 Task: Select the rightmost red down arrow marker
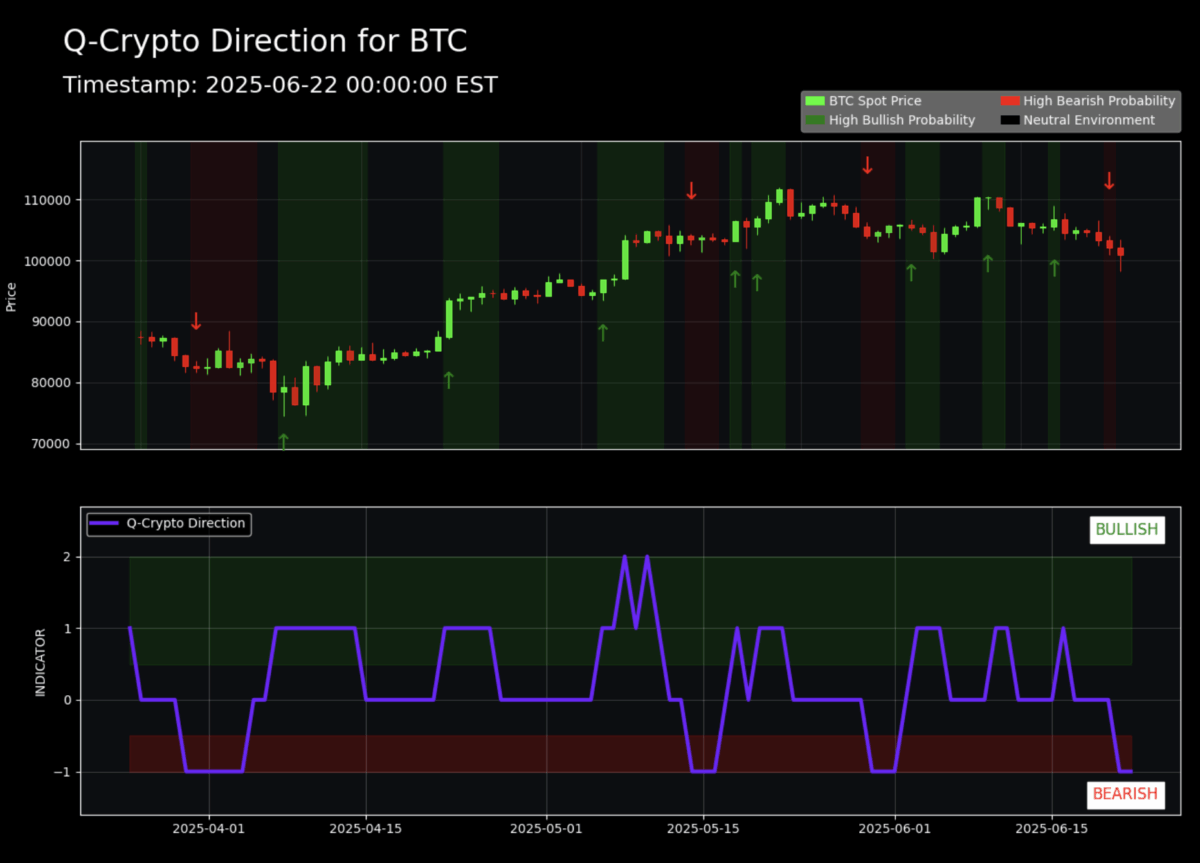point(1109,181)
